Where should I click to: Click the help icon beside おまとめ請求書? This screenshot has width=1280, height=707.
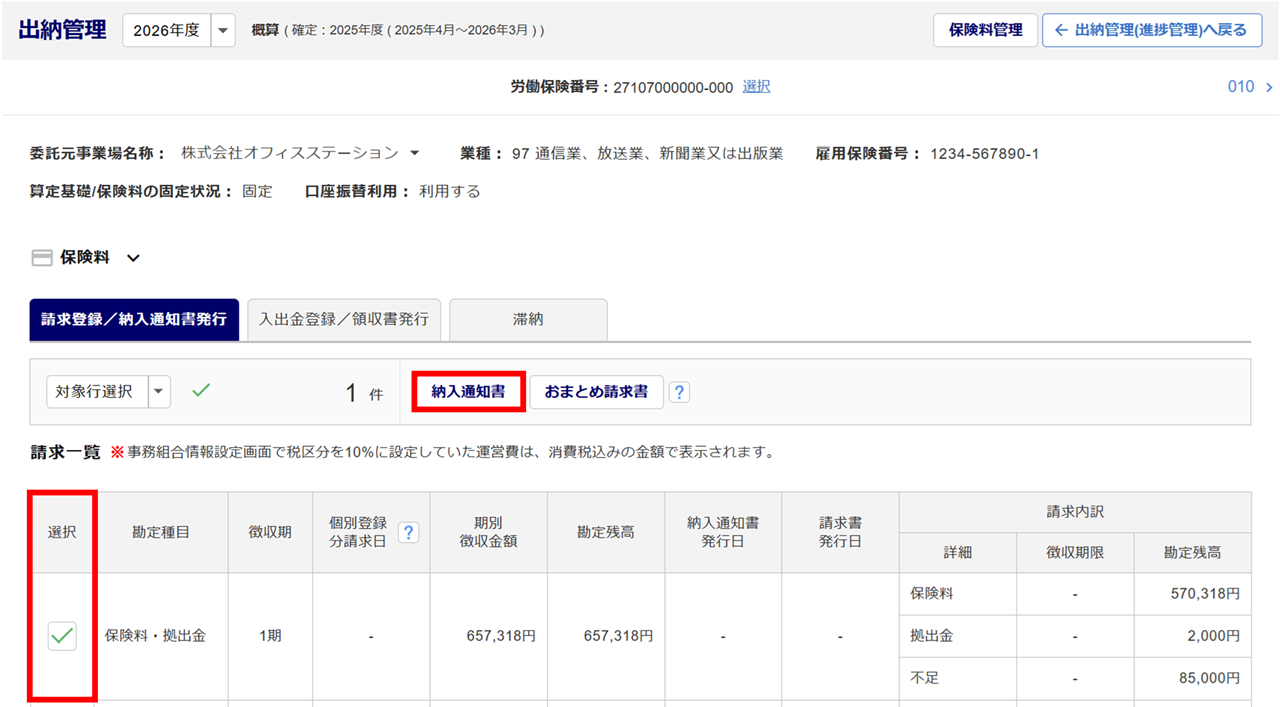679,393
